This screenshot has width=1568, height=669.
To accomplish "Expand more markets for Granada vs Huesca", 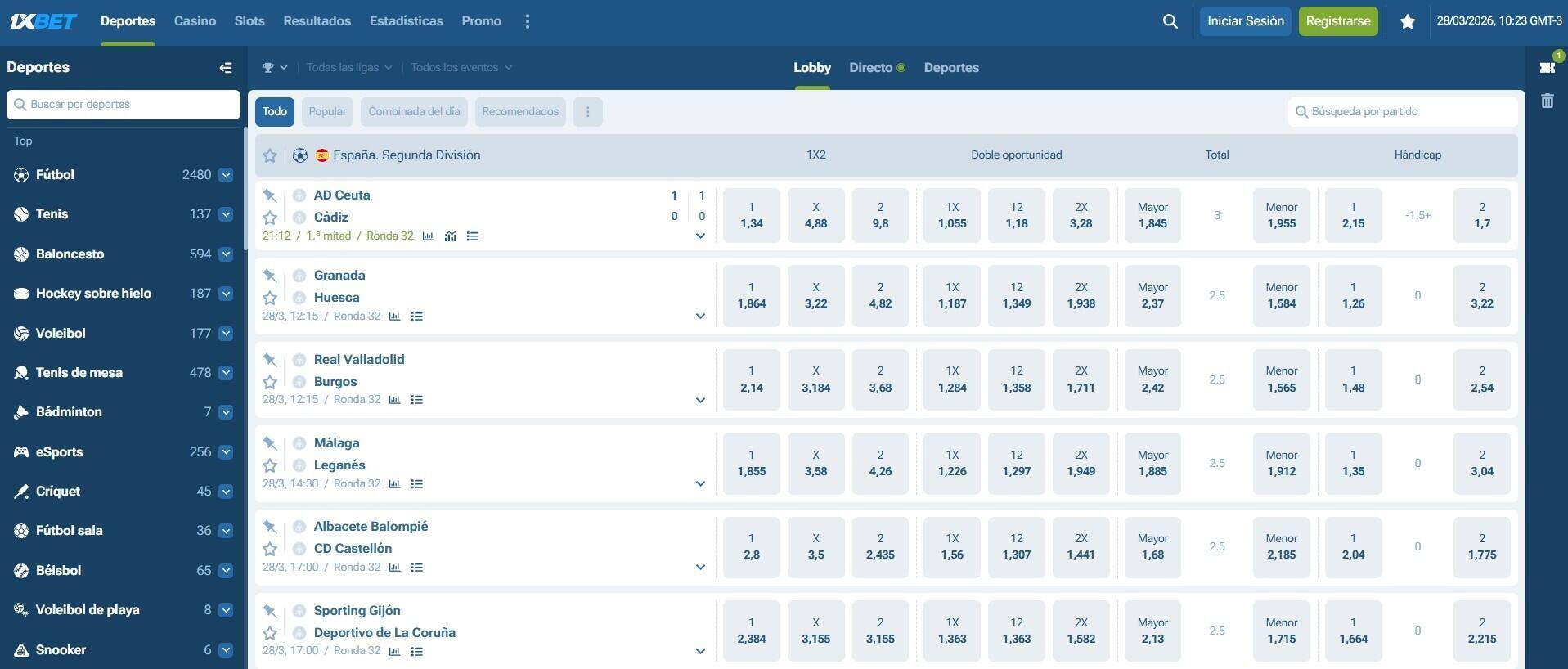I will point(700,316).
